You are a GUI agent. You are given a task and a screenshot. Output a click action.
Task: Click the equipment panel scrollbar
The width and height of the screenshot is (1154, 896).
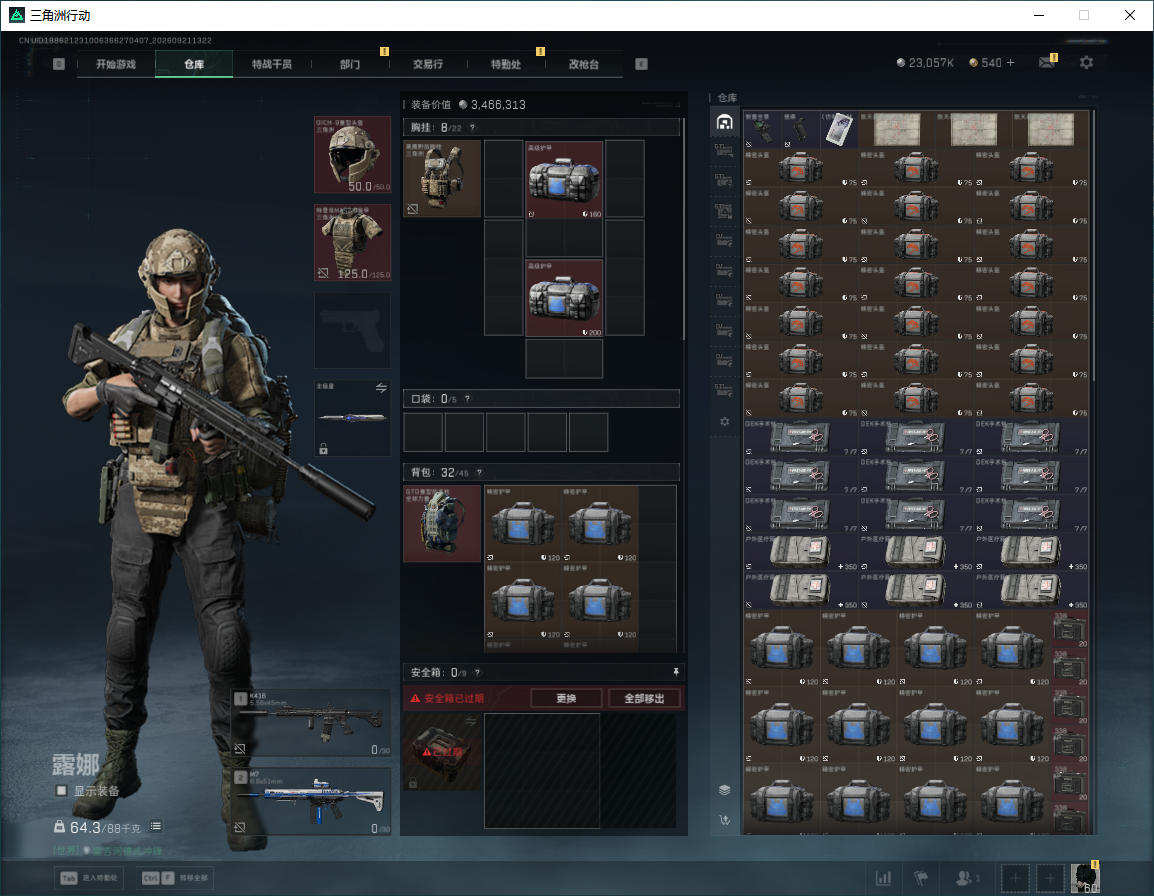tap(684, 228)
